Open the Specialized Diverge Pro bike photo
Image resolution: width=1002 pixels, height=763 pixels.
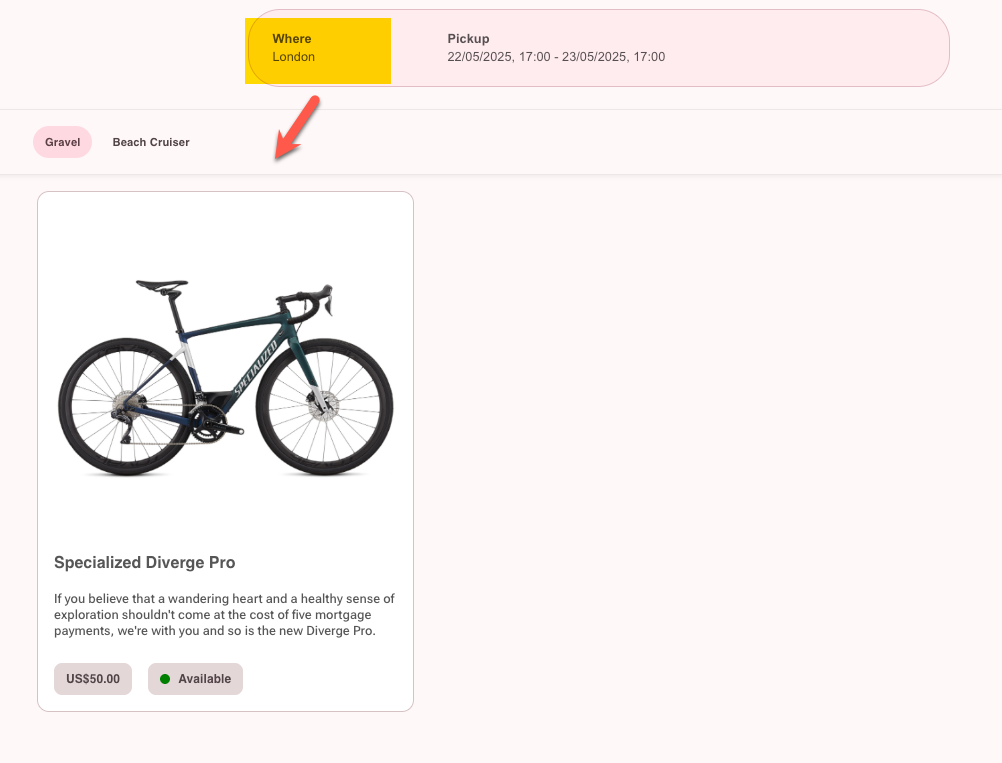tap(226, 377)
